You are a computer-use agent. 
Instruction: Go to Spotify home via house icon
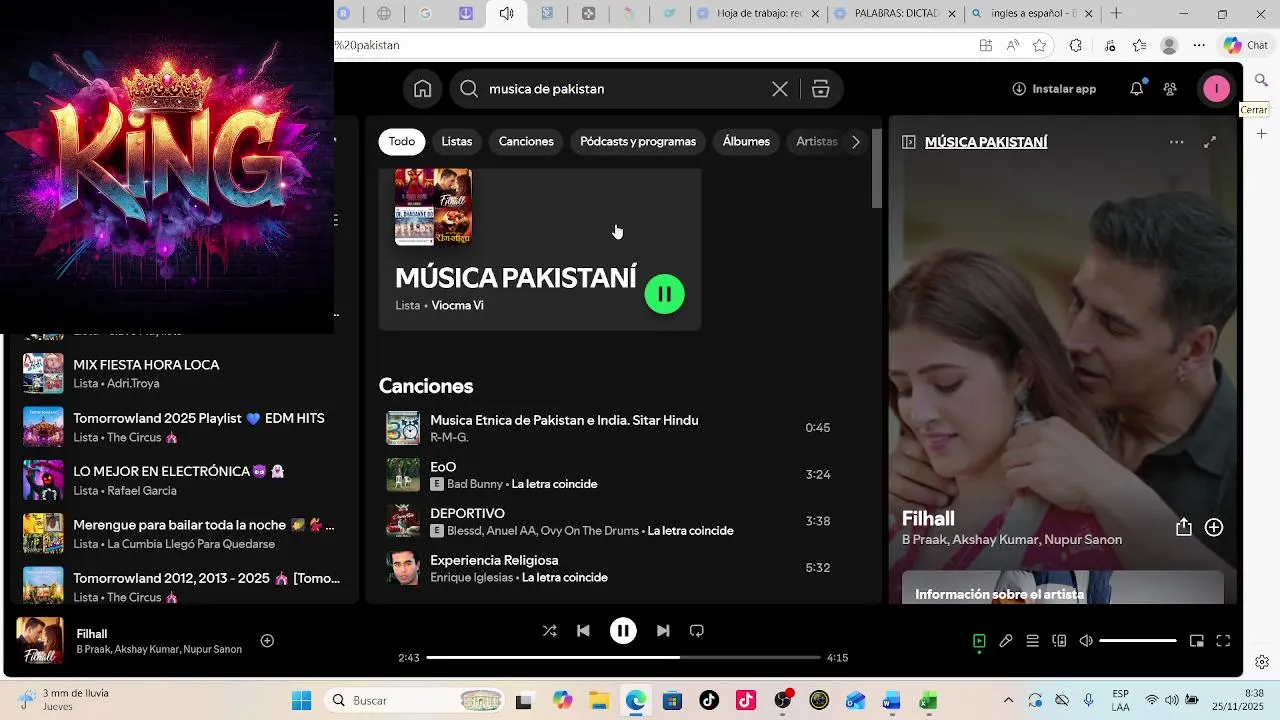(x=423, y=89)
